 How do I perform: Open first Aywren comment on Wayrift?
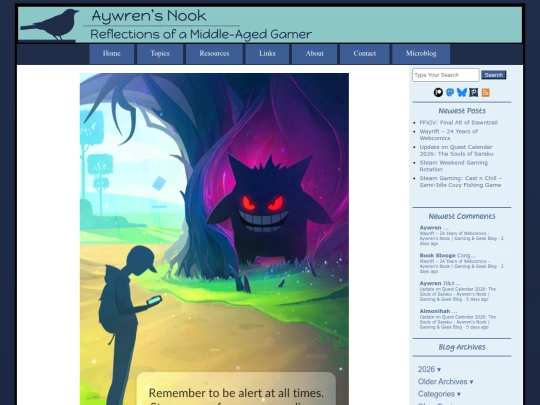(x=461, y=236)
